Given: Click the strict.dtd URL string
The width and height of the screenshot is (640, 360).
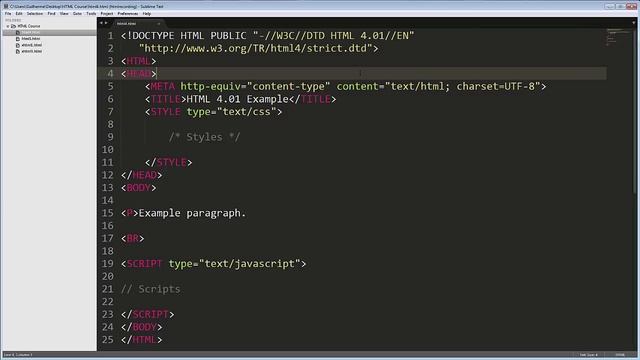Looking at the screenshot, I should click(256, 49).
